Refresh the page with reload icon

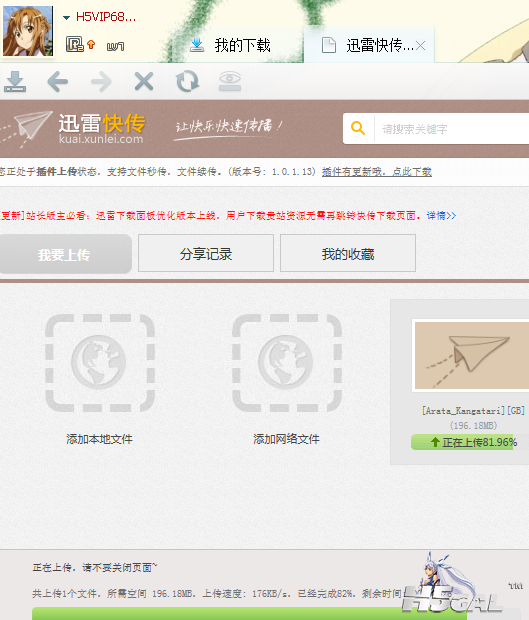click(187, 81)
